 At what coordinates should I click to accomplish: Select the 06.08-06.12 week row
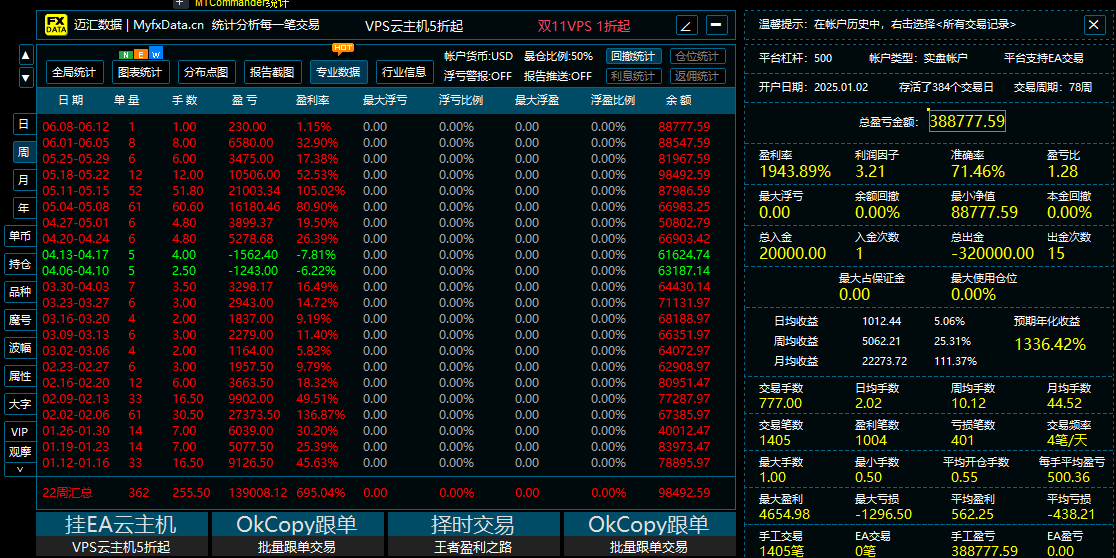385,127
